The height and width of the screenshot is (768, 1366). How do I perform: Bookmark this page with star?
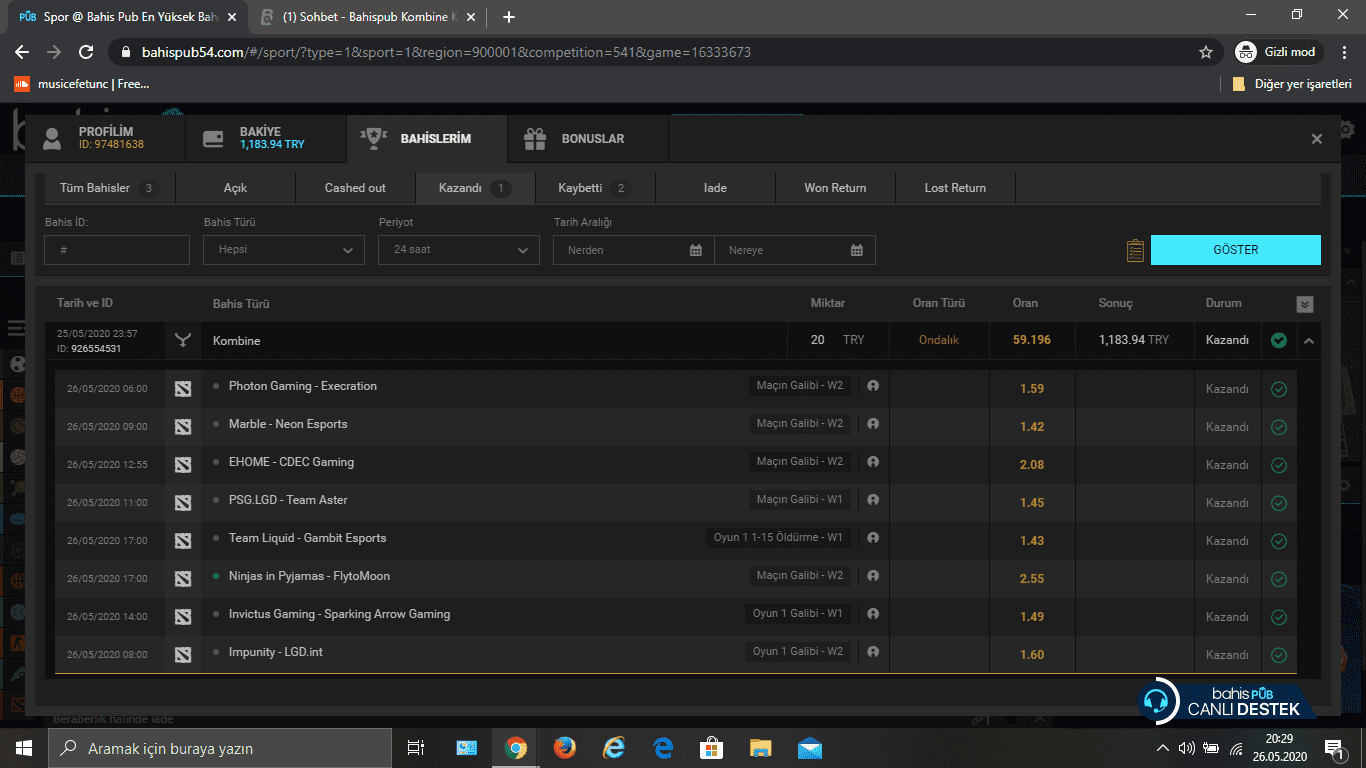(1206, 52)
